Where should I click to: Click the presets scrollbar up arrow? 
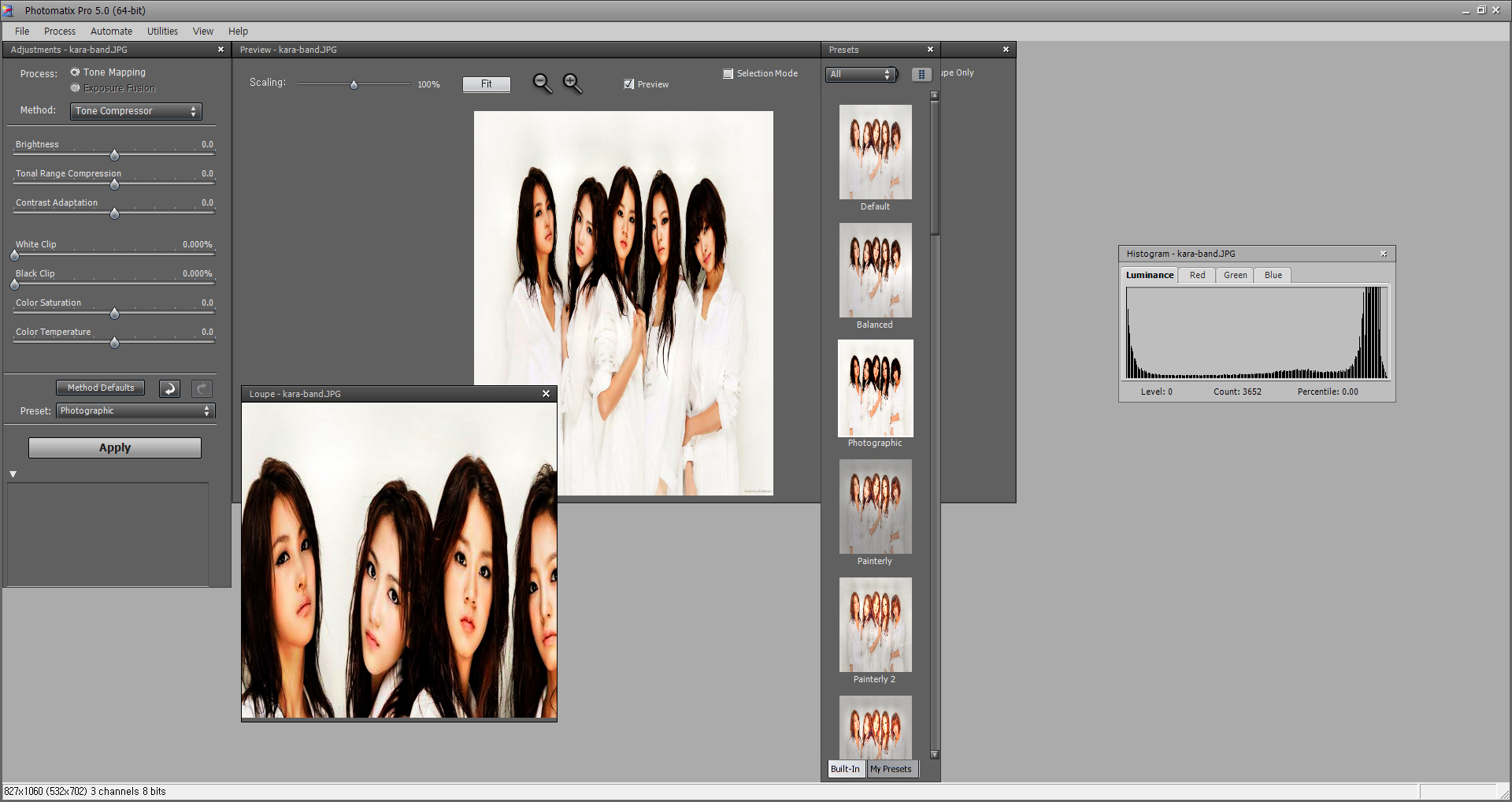point(935,95)
